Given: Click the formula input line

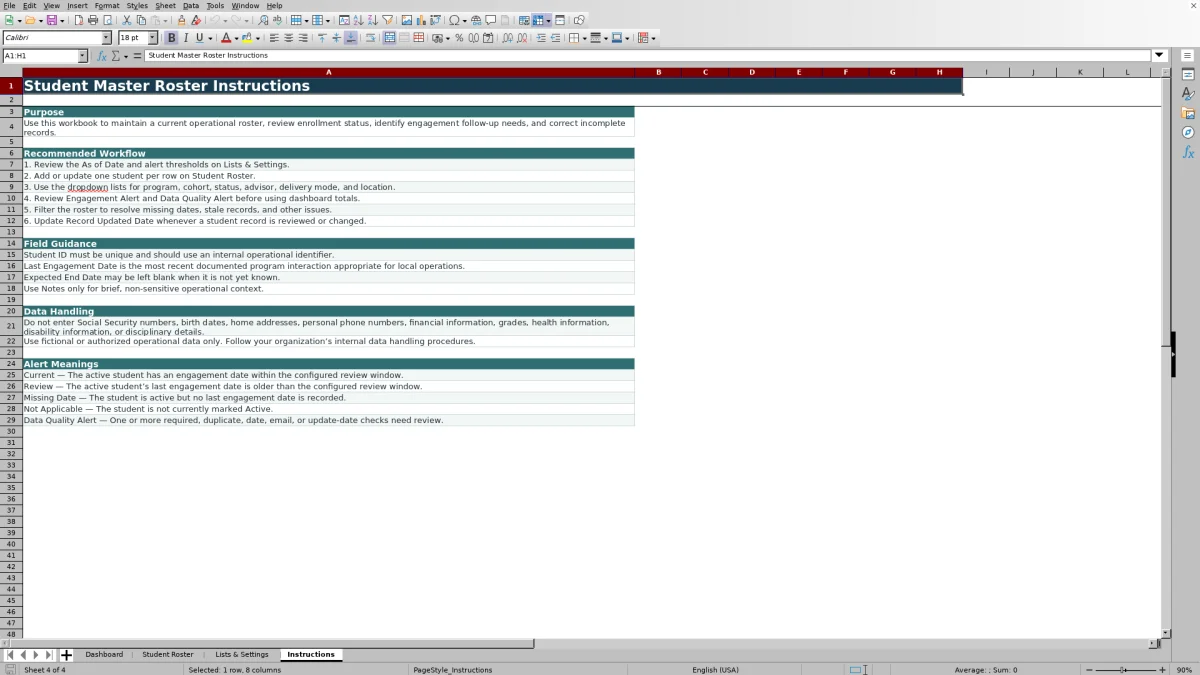Looking at the screenshot, I should click(648, 56).
